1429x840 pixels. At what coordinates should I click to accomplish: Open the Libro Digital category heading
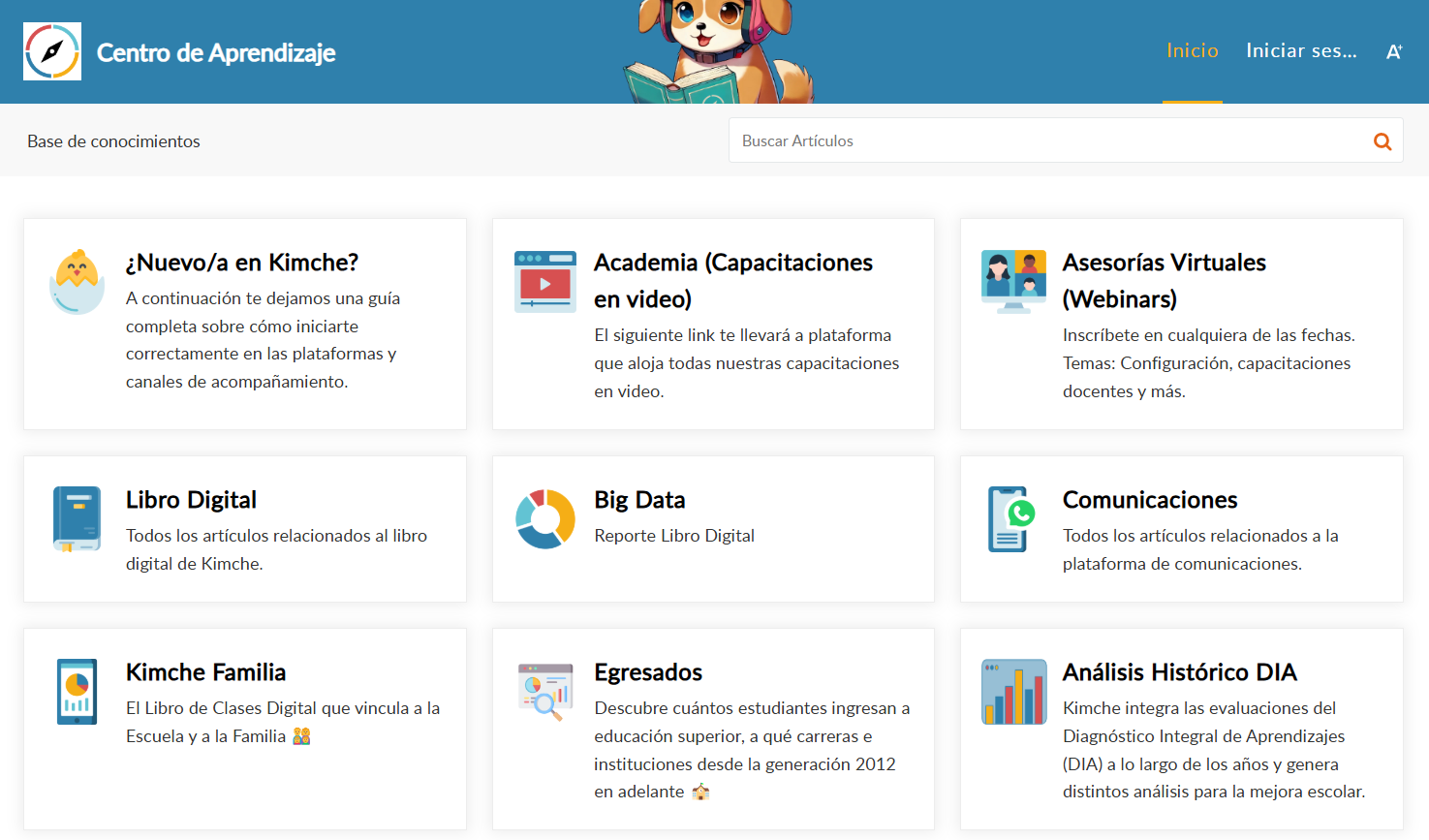tap(191, 500)
